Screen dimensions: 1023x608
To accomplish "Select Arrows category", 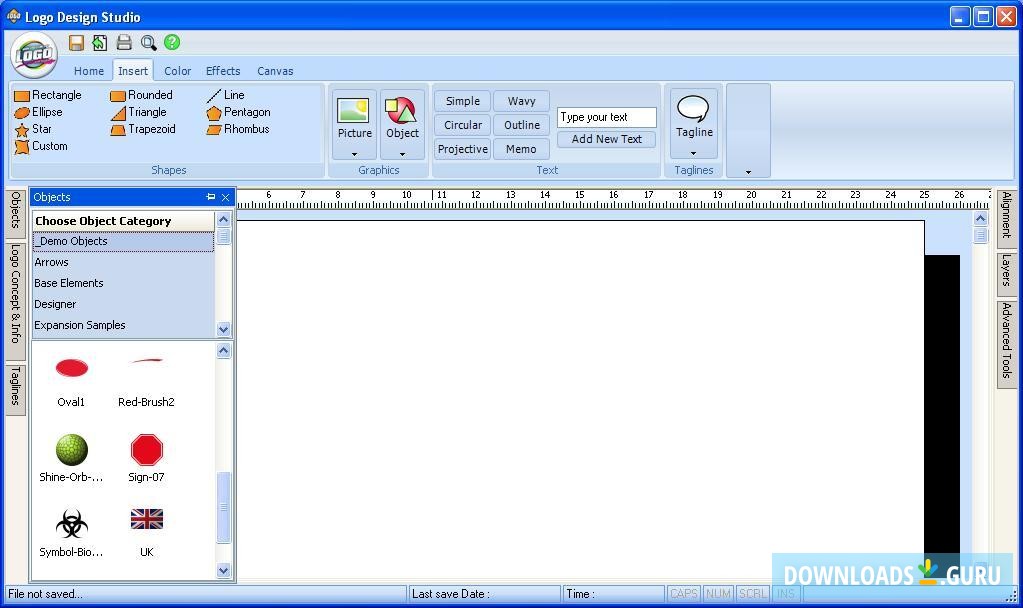I will click(x=123, y=262).
